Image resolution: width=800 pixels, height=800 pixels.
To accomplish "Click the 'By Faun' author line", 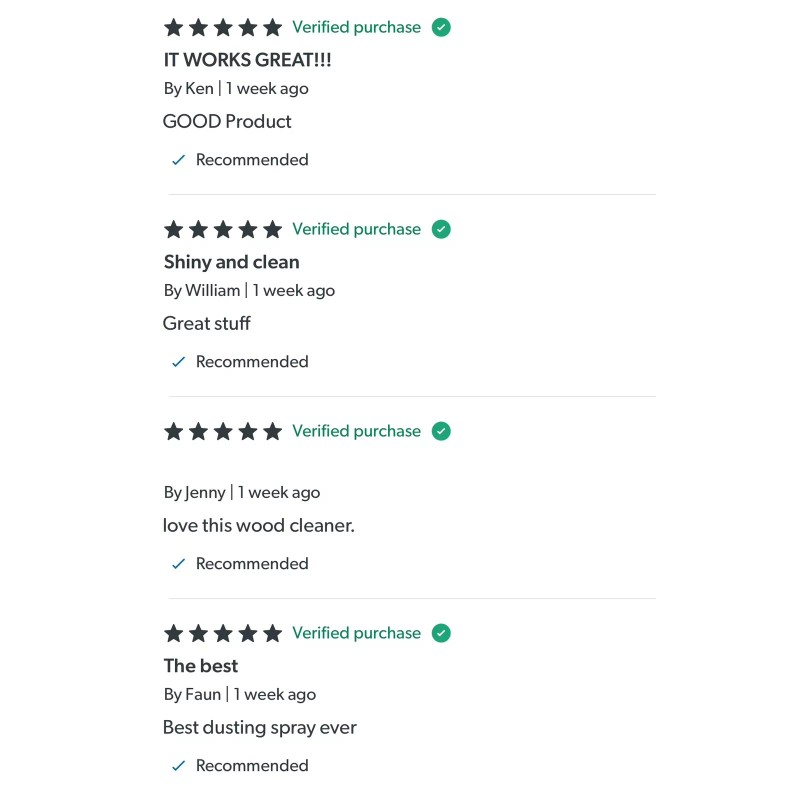I will pyautogui.click(x=193, y=695).
